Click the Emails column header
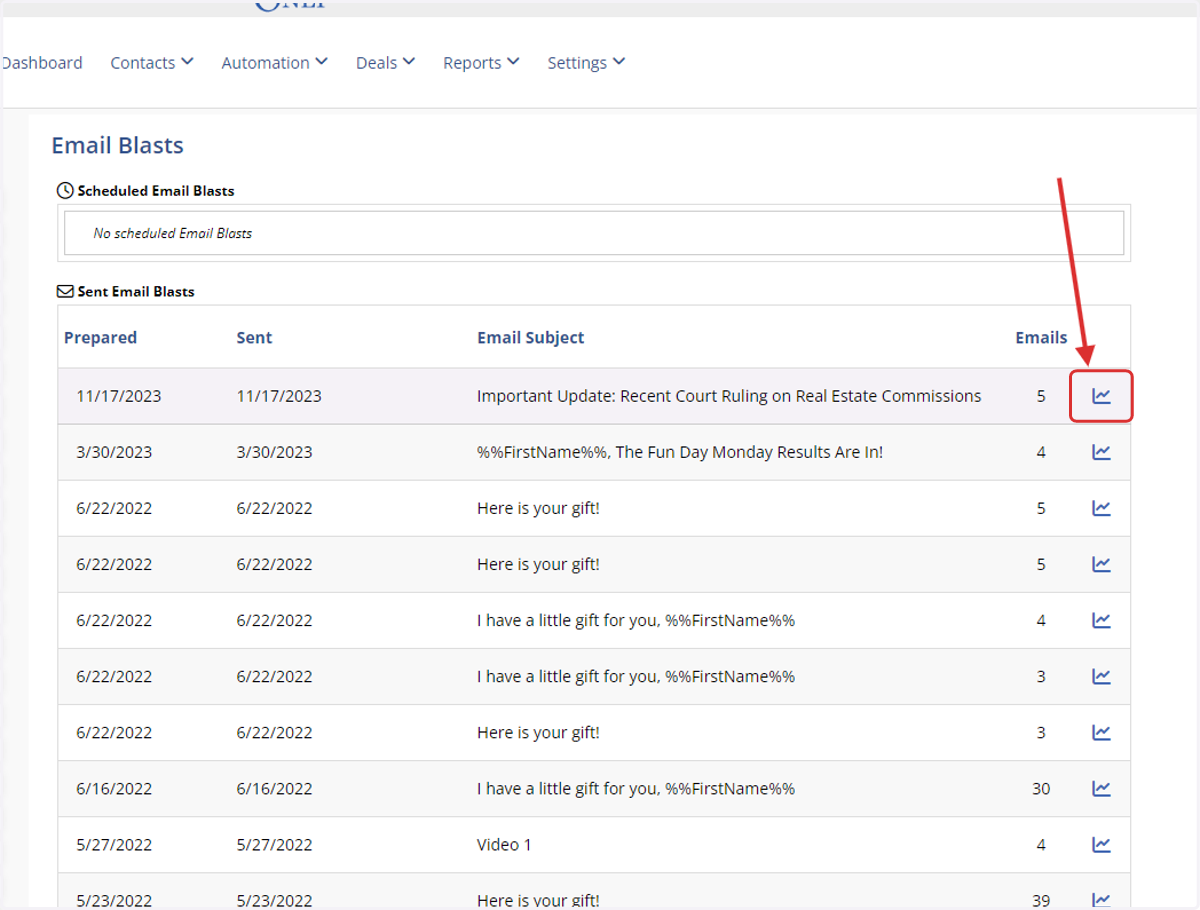1200x910 pixels. (x=1041, y=338)
